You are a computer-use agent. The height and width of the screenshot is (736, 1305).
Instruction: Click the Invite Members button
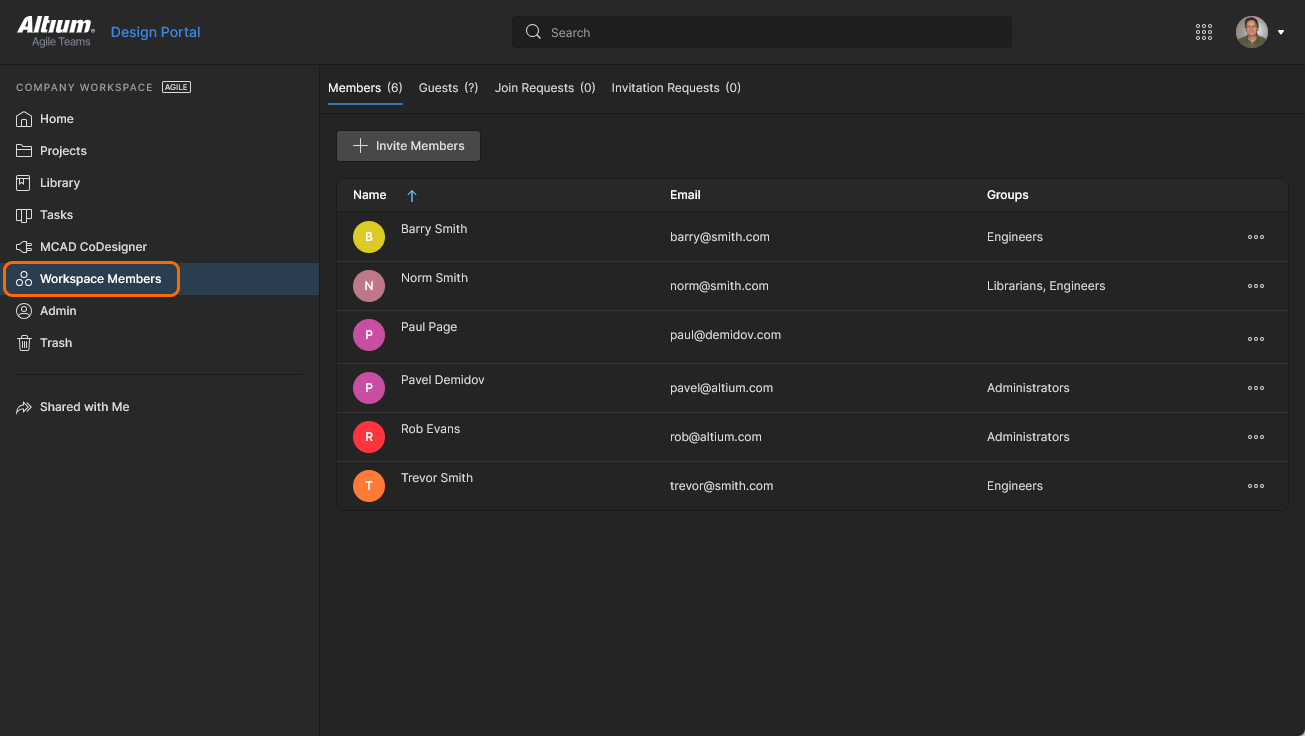[408, 146]
